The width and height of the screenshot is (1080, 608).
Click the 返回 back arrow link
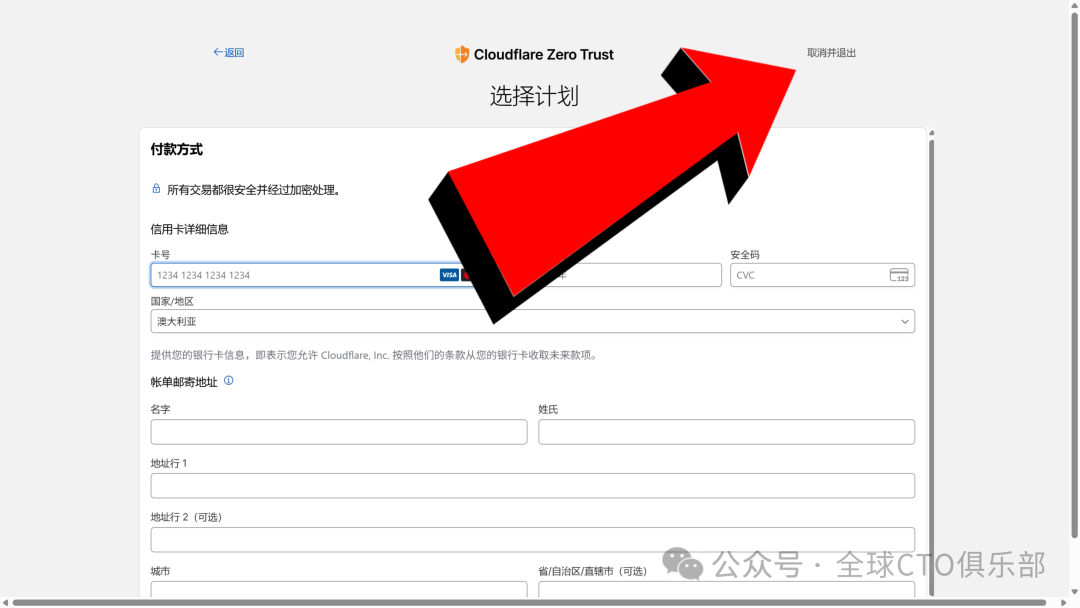[228, 53]
